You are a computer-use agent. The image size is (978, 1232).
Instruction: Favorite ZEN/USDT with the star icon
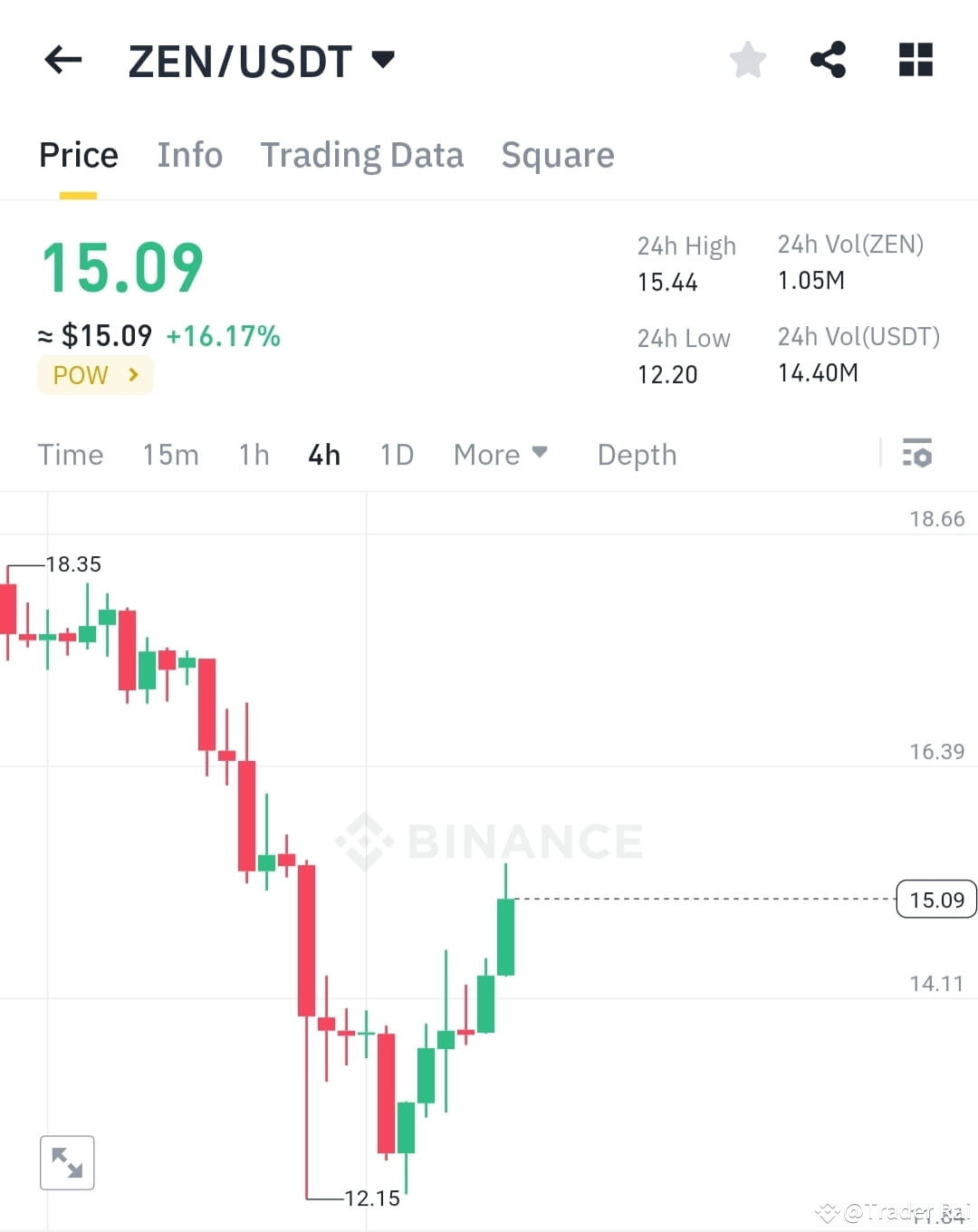[747, 59]
